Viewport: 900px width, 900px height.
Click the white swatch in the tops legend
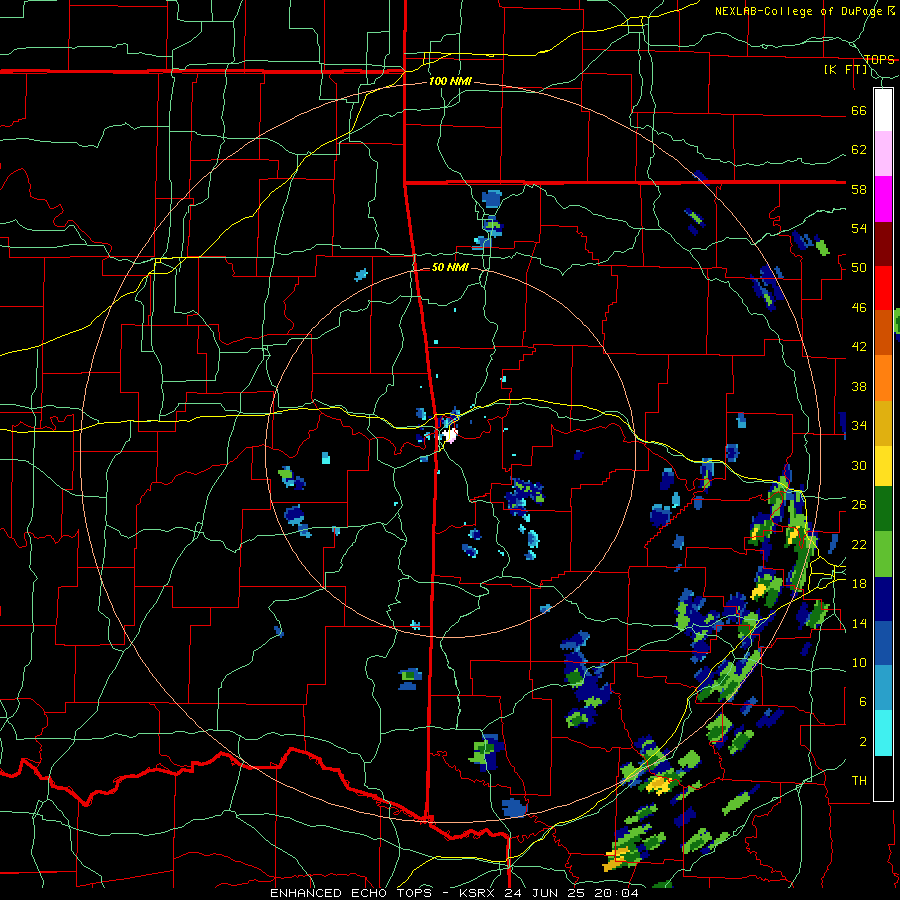[883, 110]
